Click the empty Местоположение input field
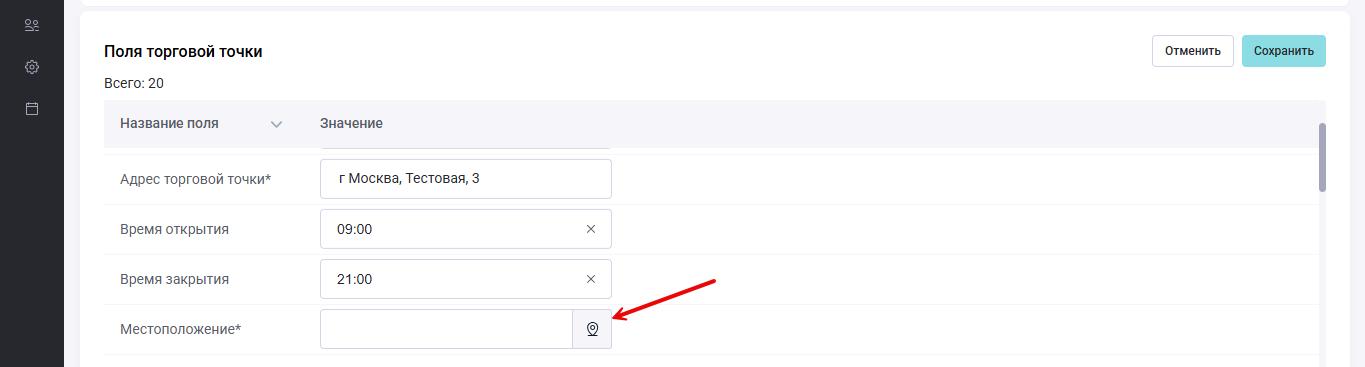The image size is (1365, 367). point(446,329)
